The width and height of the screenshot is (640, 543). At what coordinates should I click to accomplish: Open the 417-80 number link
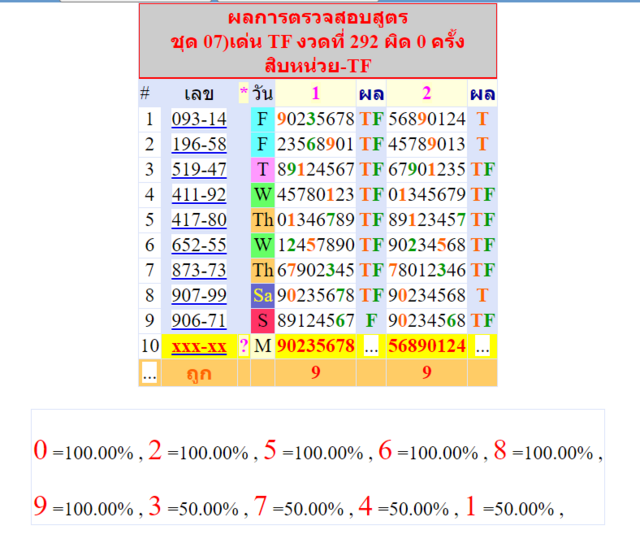[199, 220]
